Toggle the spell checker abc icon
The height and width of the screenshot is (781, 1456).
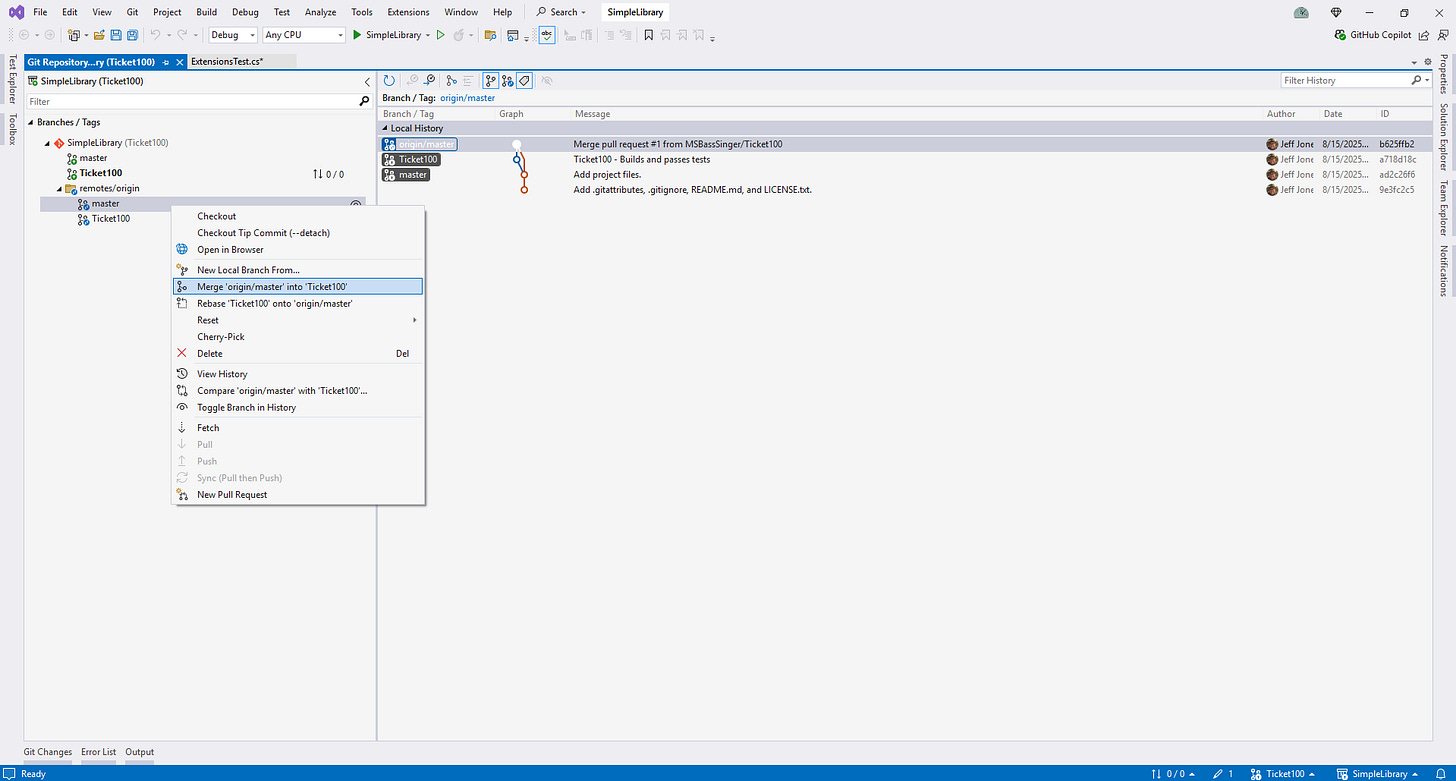pyautogui.click(x=547, y=35)
